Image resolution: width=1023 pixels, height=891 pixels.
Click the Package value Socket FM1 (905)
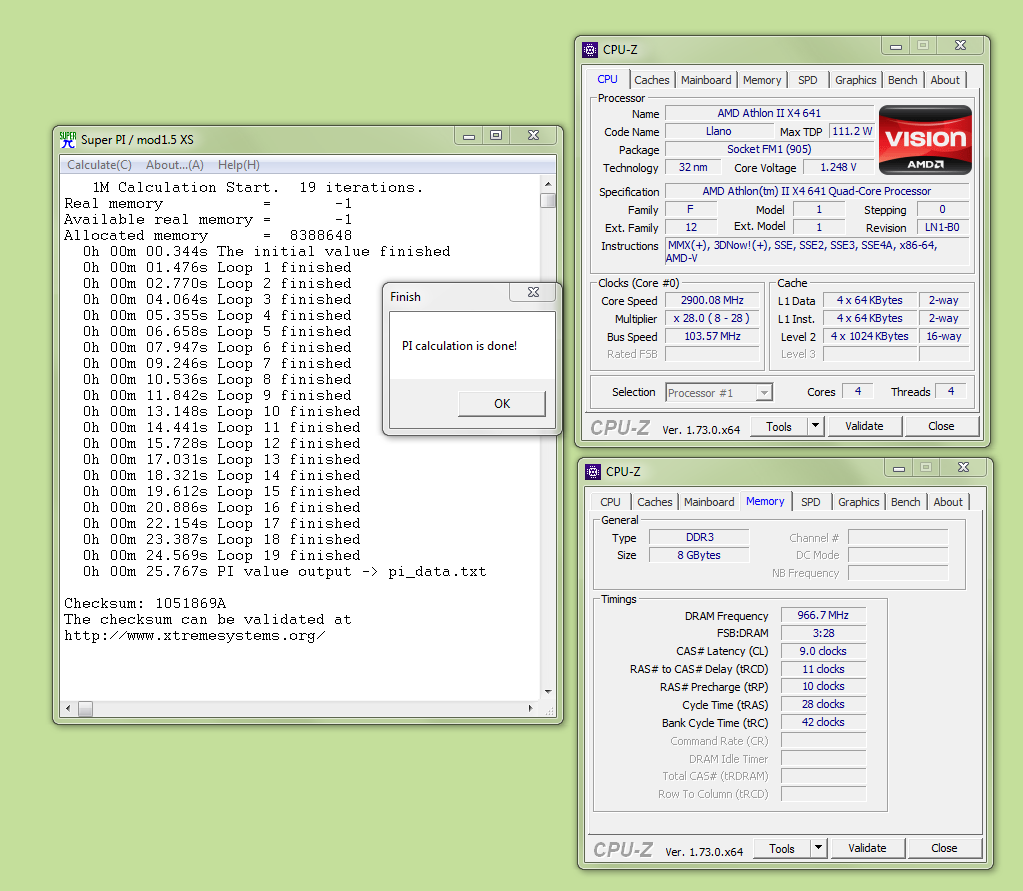769,149
